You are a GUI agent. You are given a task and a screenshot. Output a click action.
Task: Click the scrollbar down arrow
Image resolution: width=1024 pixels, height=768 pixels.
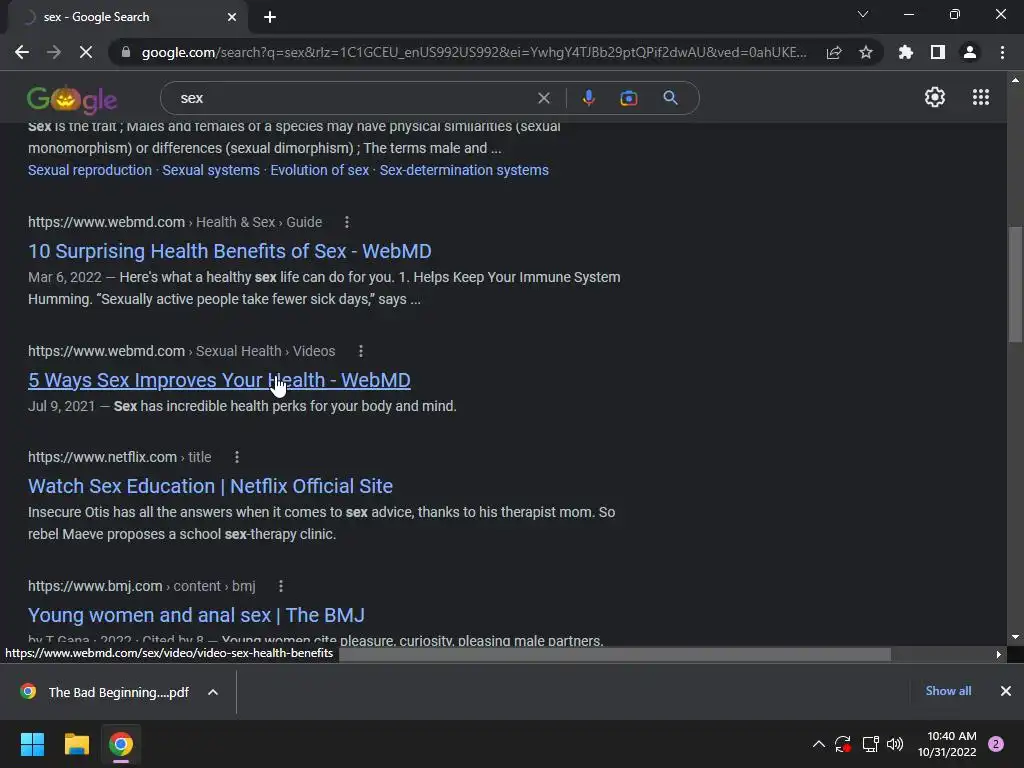[1015, 637]
